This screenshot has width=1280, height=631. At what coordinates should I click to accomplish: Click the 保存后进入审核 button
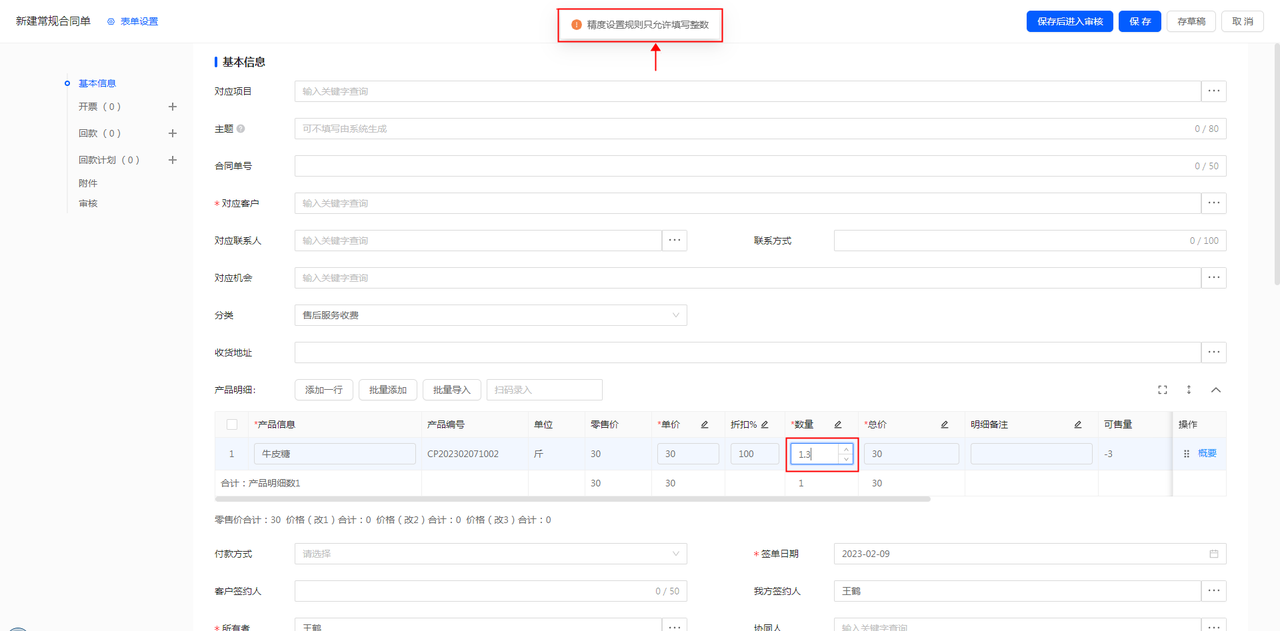pyautogui.click(x=1070, y=21)
